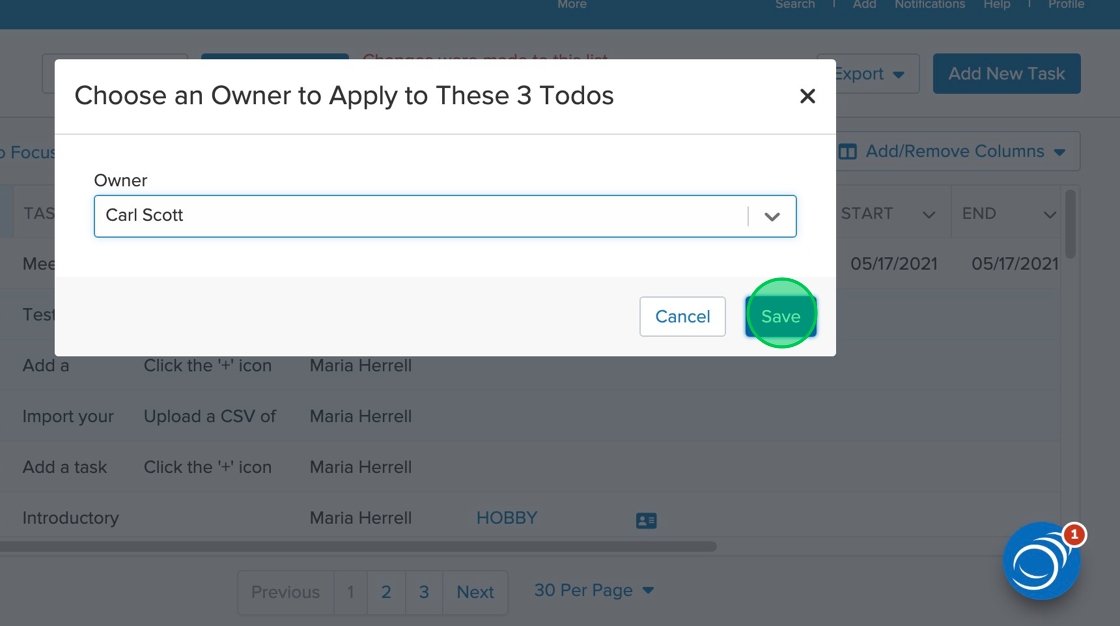Screen dimensions: 1120x626
Task: Sort by END column chevron
Action: pyautogui.click(x=1049, y=214)
